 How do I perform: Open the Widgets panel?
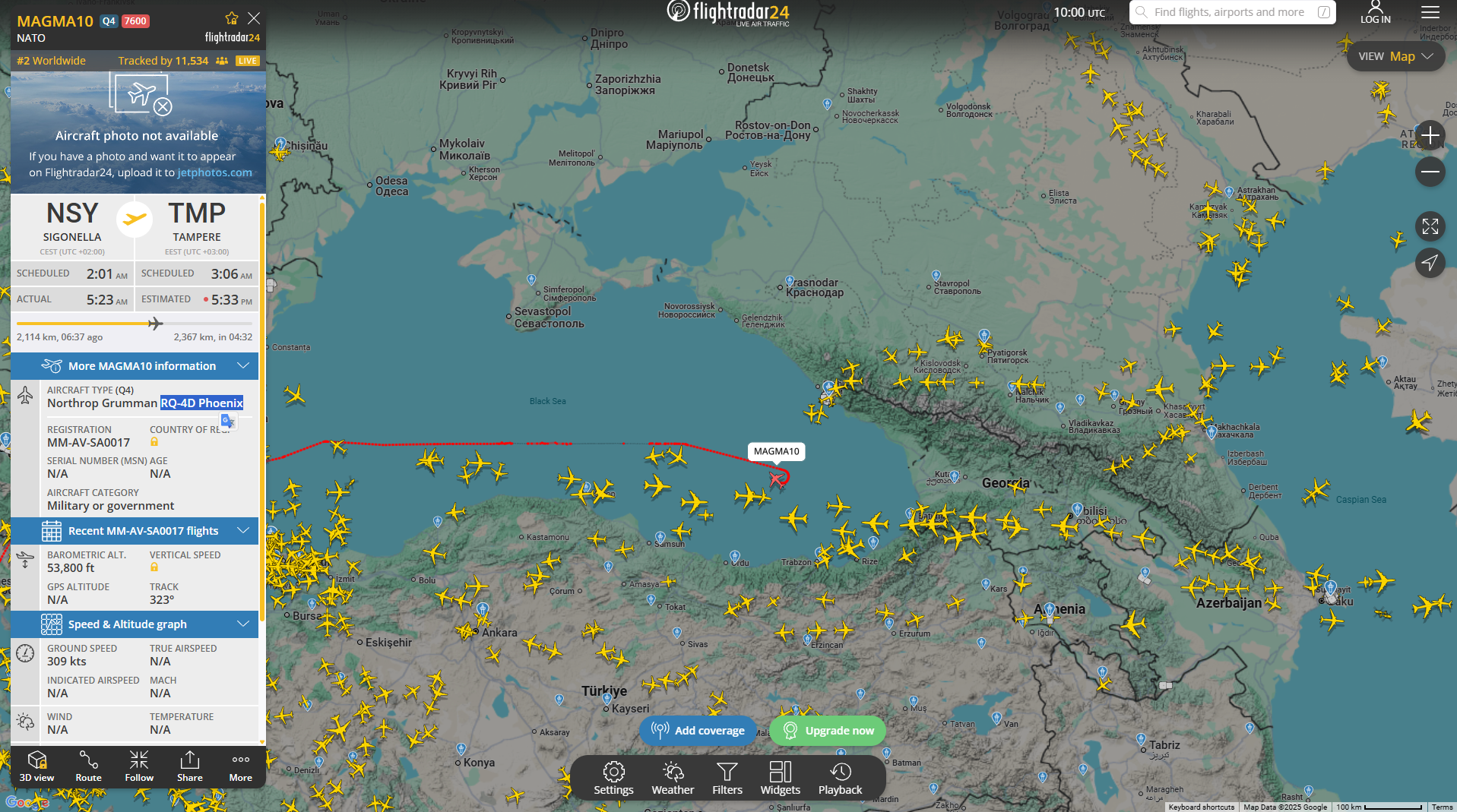click(781, 779)
